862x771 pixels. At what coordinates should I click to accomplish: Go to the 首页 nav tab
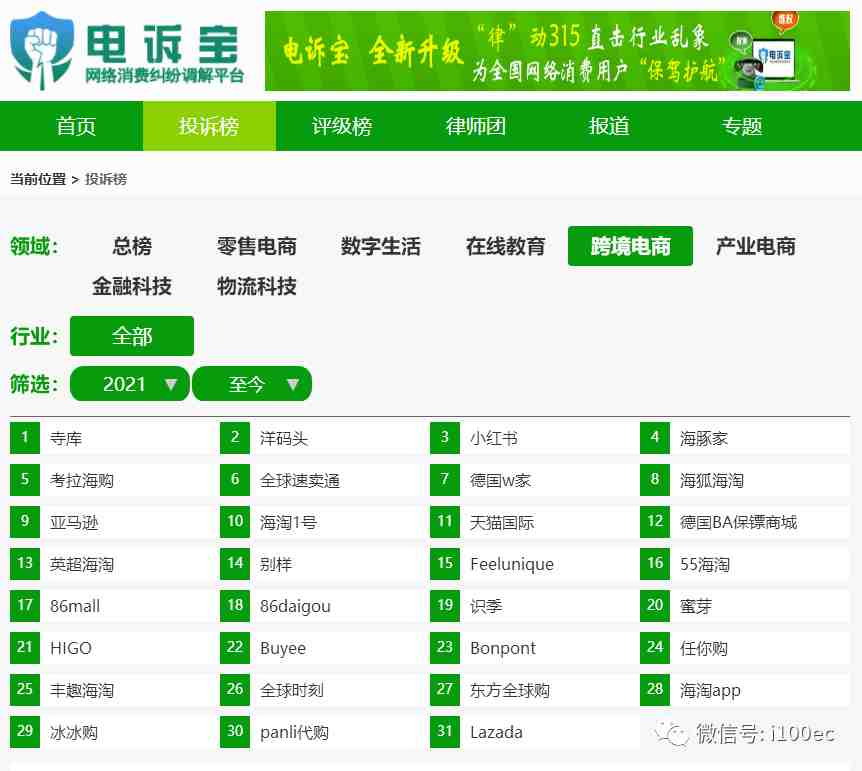click(76, 126)
